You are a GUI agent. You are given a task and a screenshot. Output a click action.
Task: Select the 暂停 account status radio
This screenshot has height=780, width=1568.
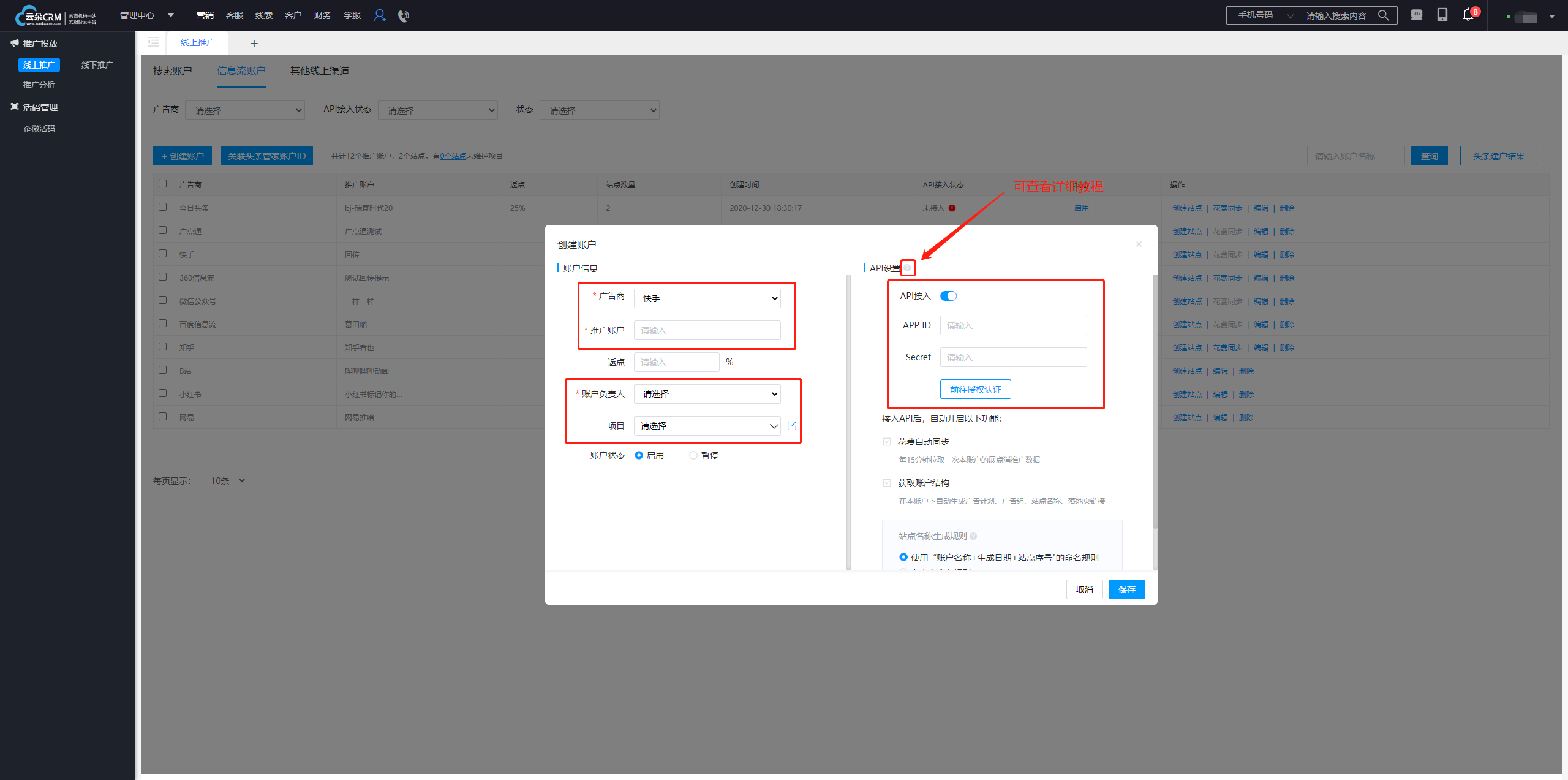pos(693,455)
